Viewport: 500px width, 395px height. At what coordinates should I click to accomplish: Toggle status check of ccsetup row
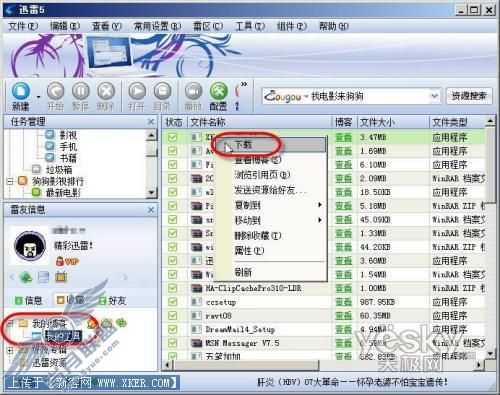pos(172,302)
